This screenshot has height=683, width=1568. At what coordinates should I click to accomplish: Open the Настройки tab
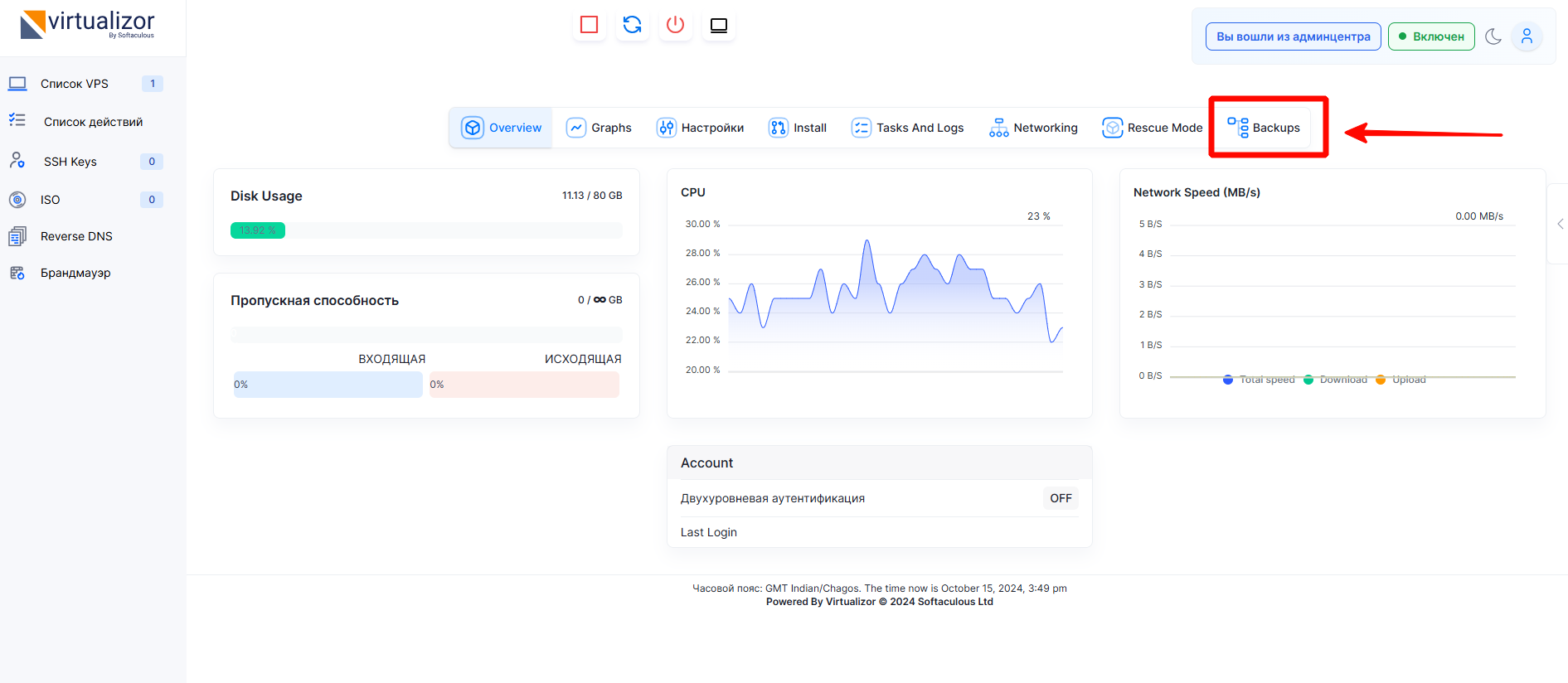click(701, 128)
